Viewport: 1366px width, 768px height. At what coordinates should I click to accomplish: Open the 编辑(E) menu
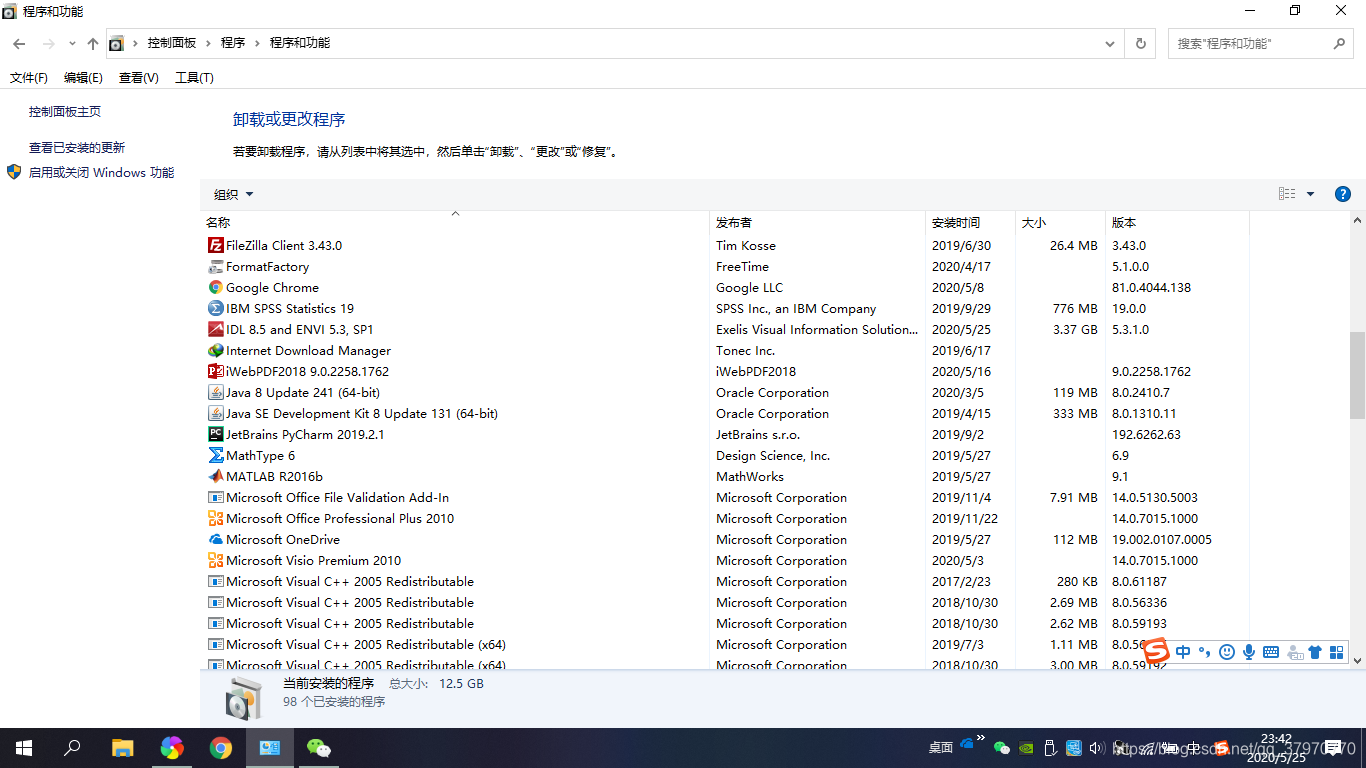tap(83, 77)
